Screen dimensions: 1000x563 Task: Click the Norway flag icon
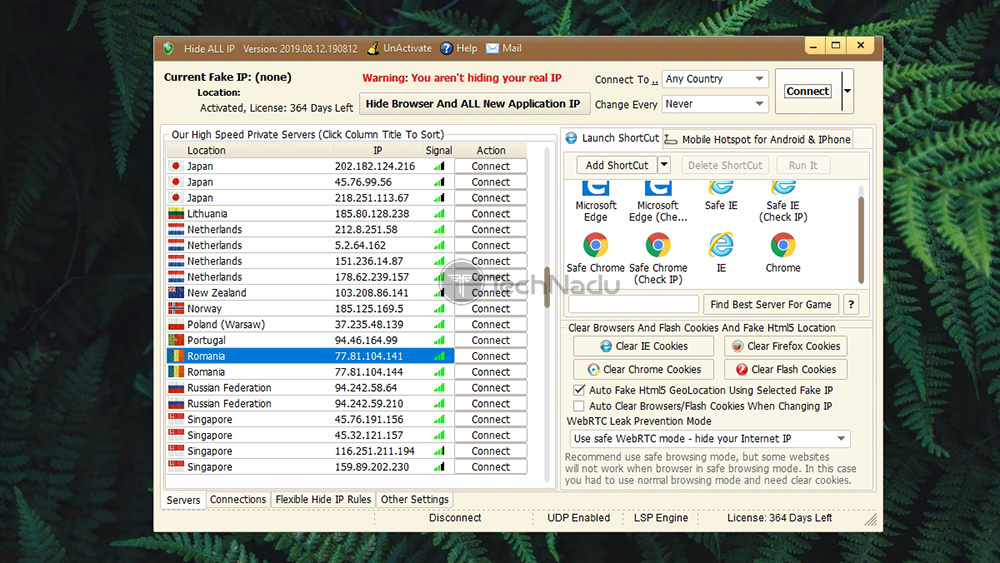pyautogui.click(x=176, y=309)
